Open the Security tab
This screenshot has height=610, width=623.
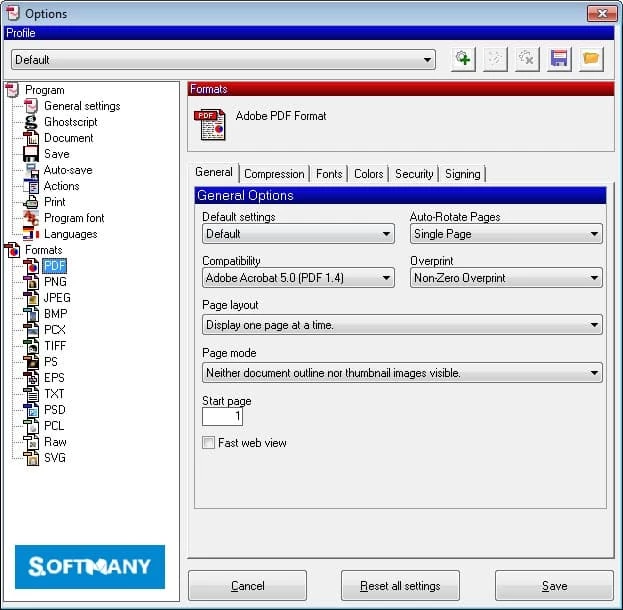point(414,174)
